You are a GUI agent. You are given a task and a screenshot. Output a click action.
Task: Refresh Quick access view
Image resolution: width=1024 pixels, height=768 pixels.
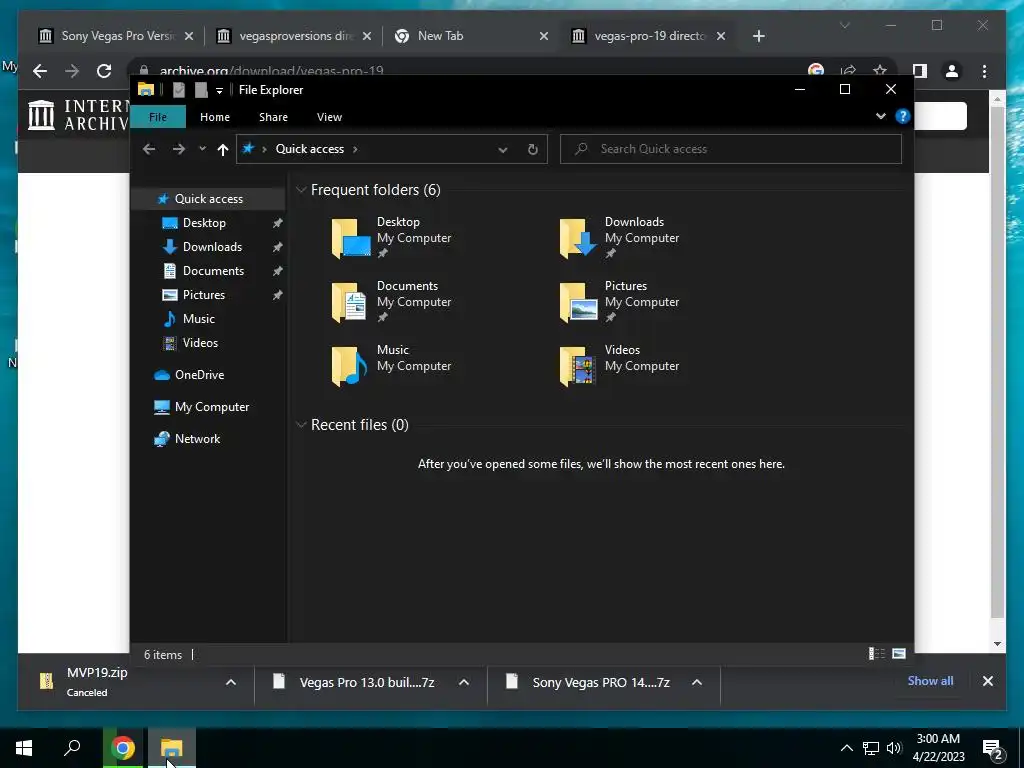[533, 150]
